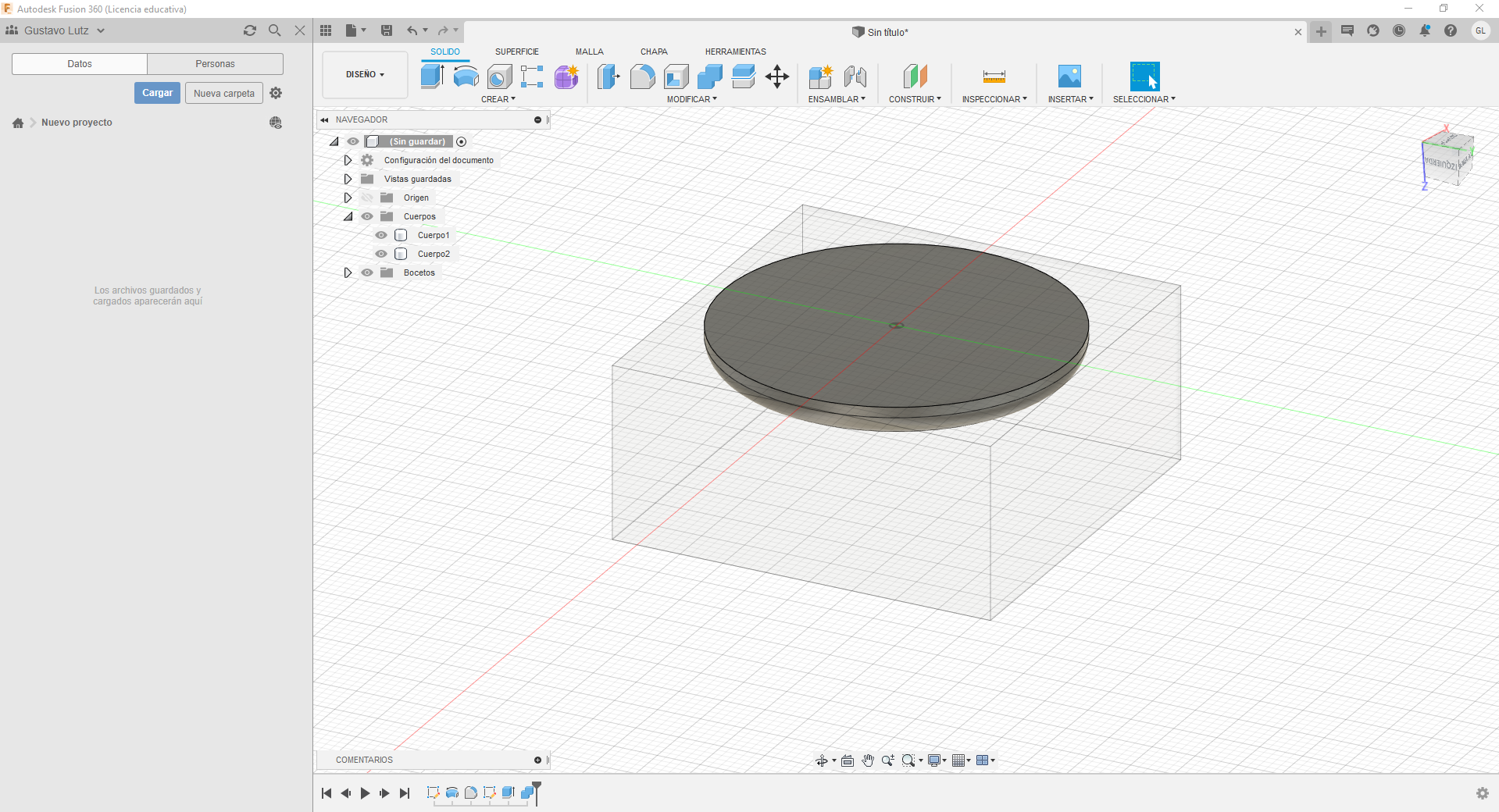Select the Move/Copy arrows tool
This screenshot has height=812, width=1499.
pyautogui.click(x=777, y=77)
